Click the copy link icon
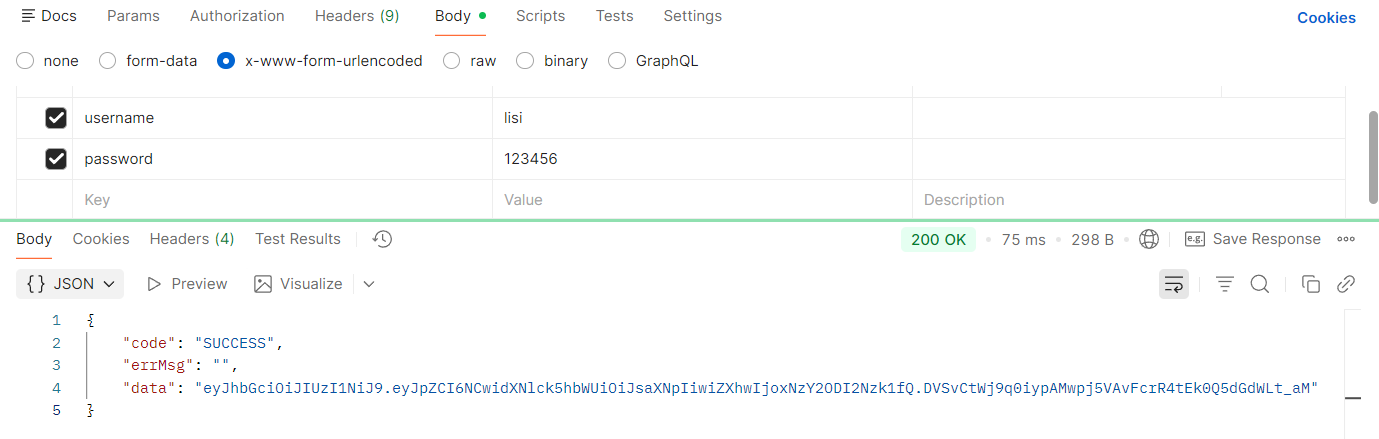Image resolution: width=1379 pixels, height=439 pixels. coord(1346,284)
